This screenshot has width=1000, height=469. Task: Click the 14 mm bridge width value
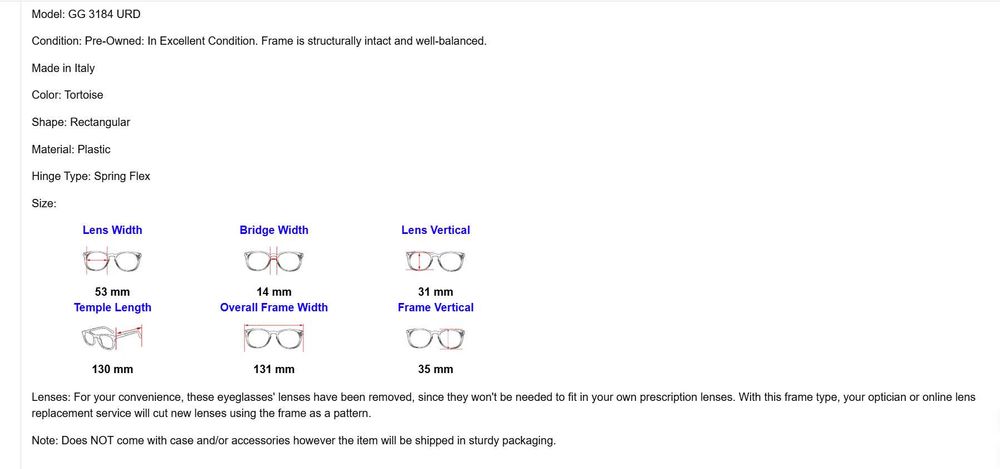coord(274,292)
